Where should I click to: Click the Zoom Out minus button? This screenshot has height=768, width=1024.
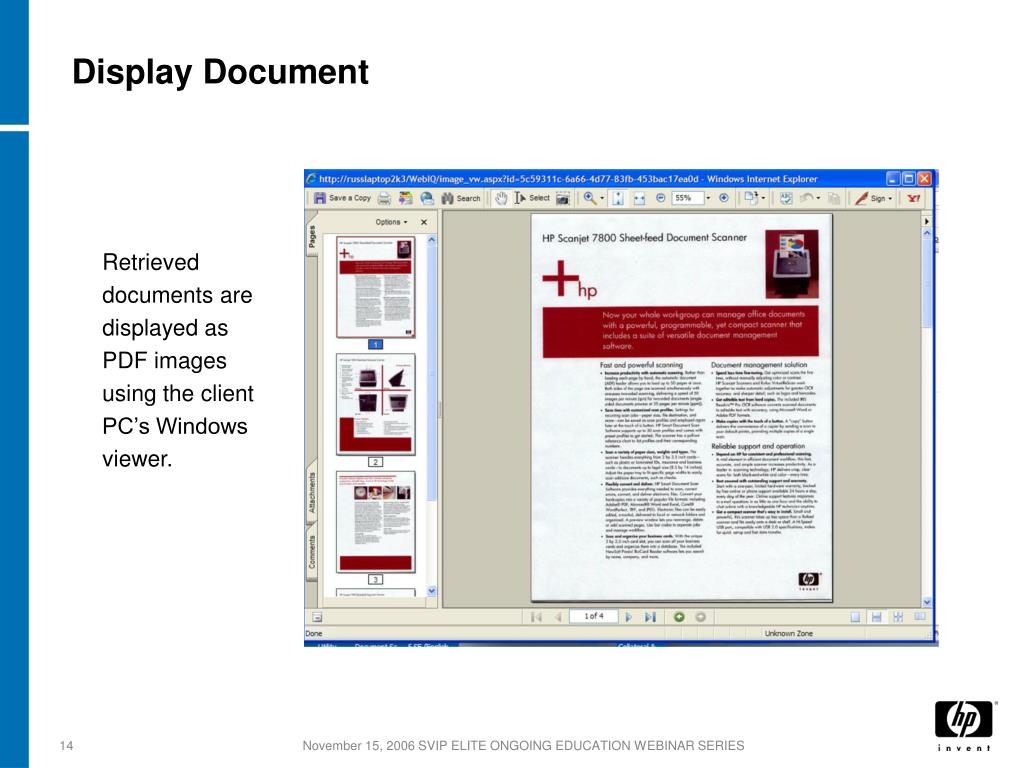coord(660,198)
